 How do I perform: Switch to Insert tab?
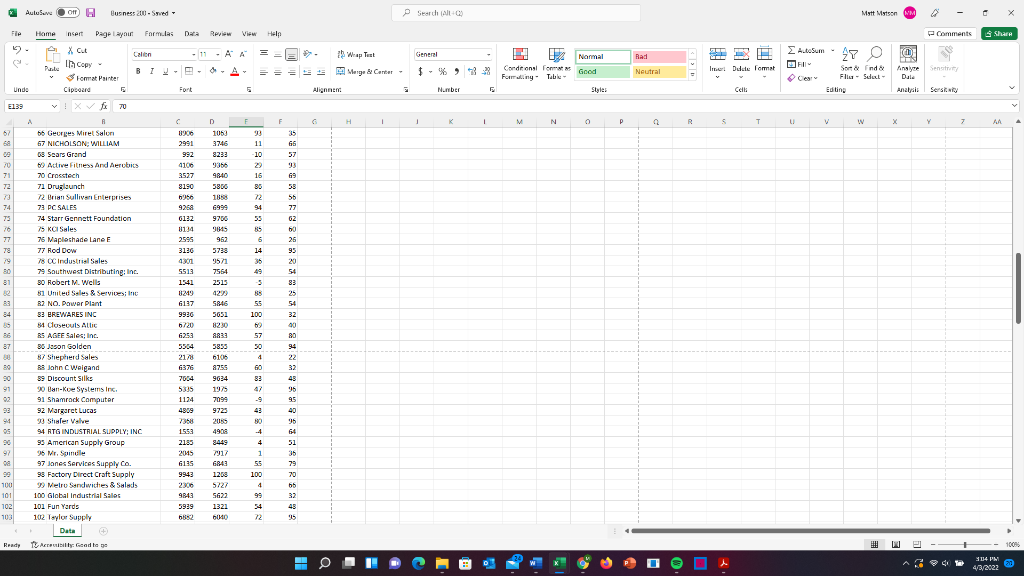click(74, 33)
